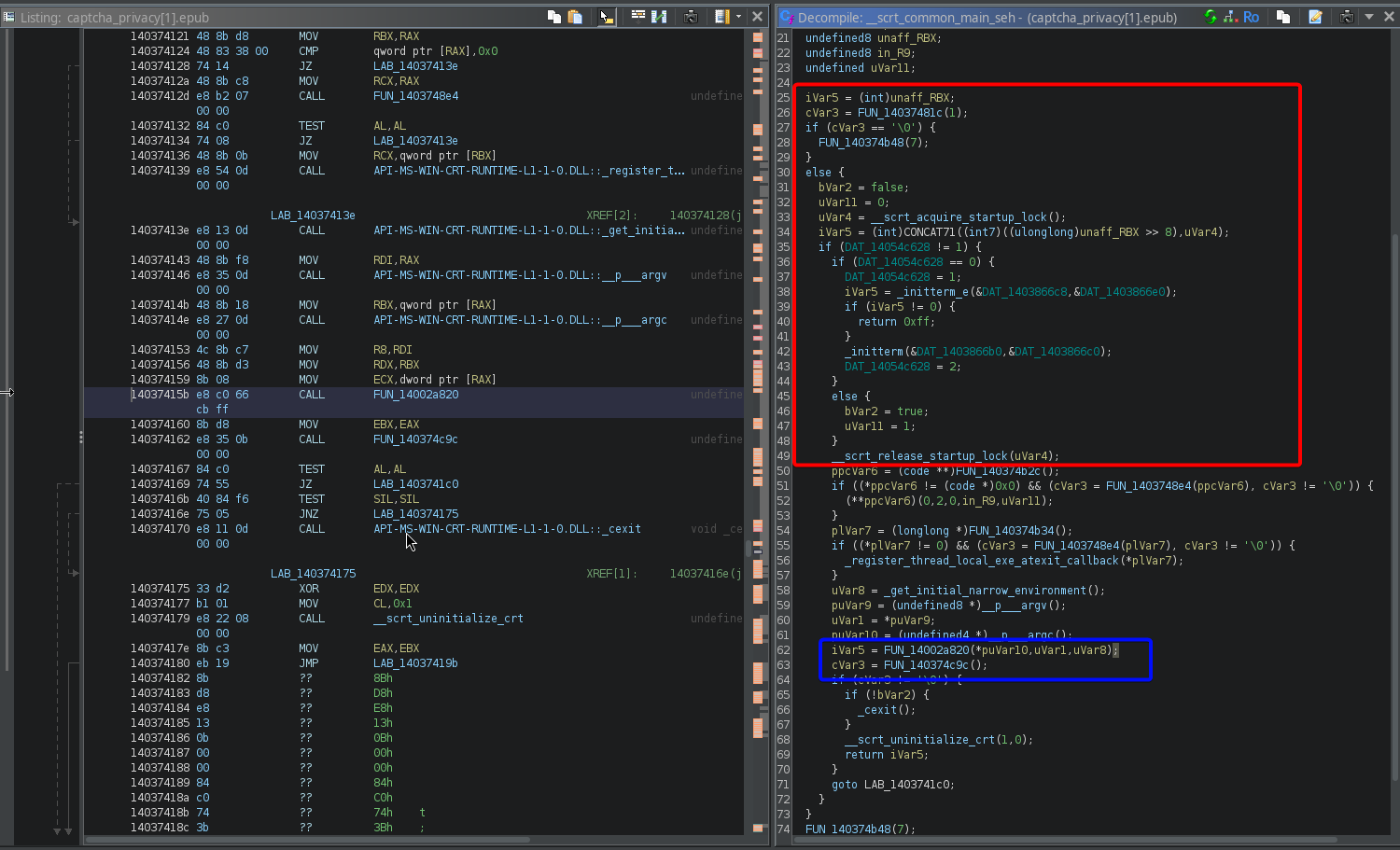Select the CALL FUN_140374c9c operand in Listing

click(415, 439)
